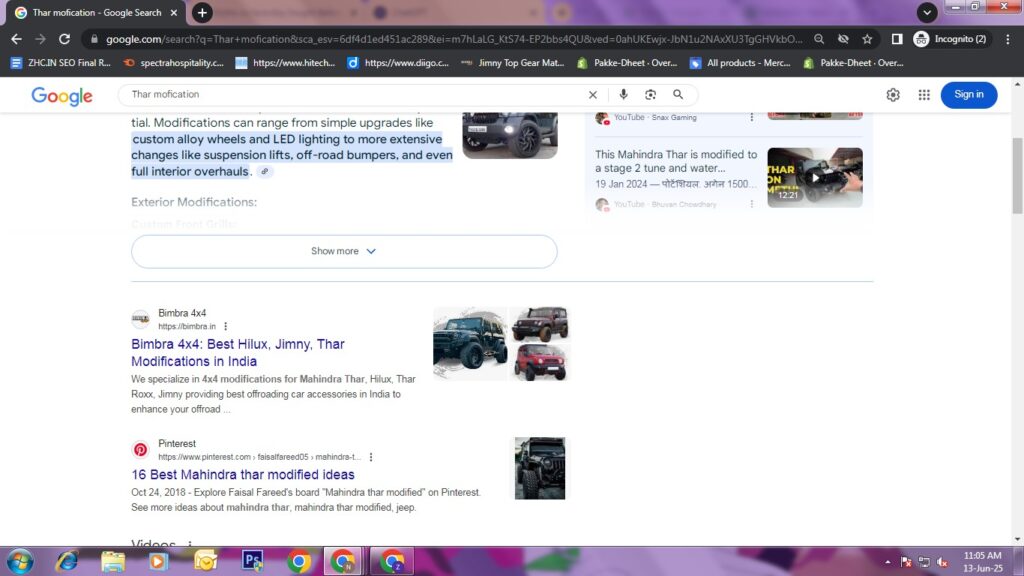Switch to the Thar mofication browser tab

(95, 13)
